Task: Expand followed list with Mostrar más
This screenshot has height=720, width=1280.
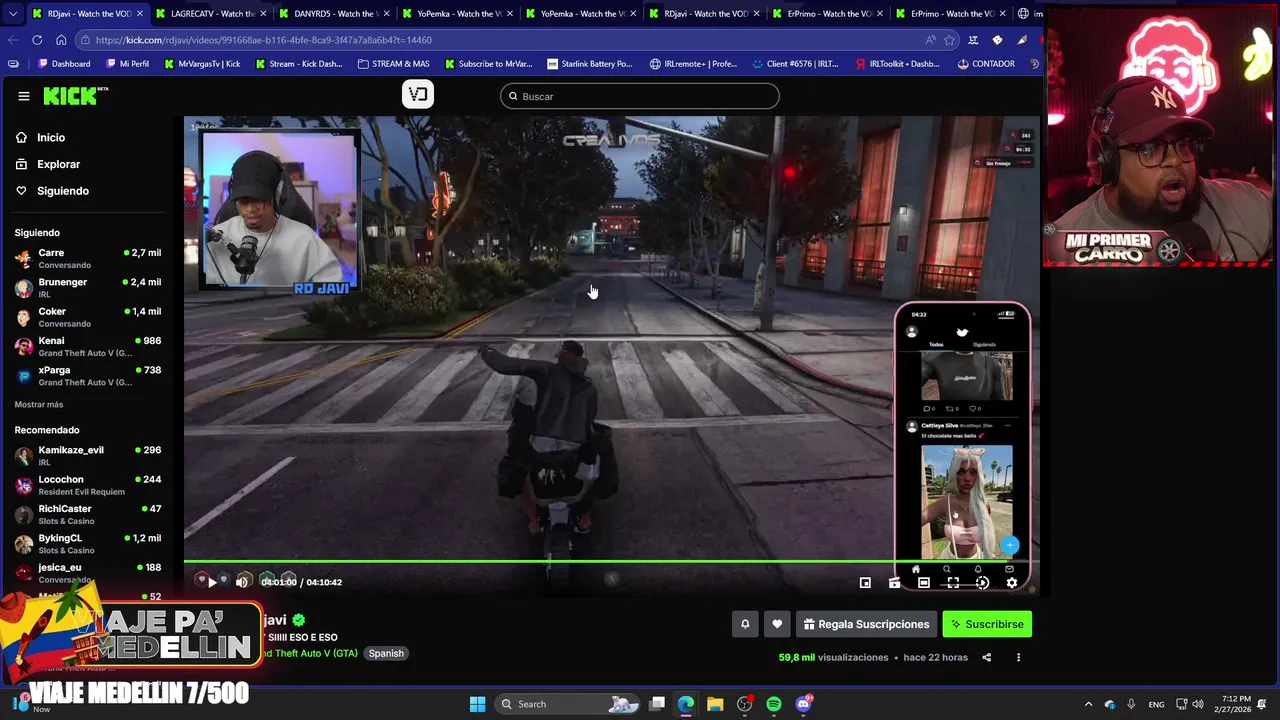Action: click(38, 404)
